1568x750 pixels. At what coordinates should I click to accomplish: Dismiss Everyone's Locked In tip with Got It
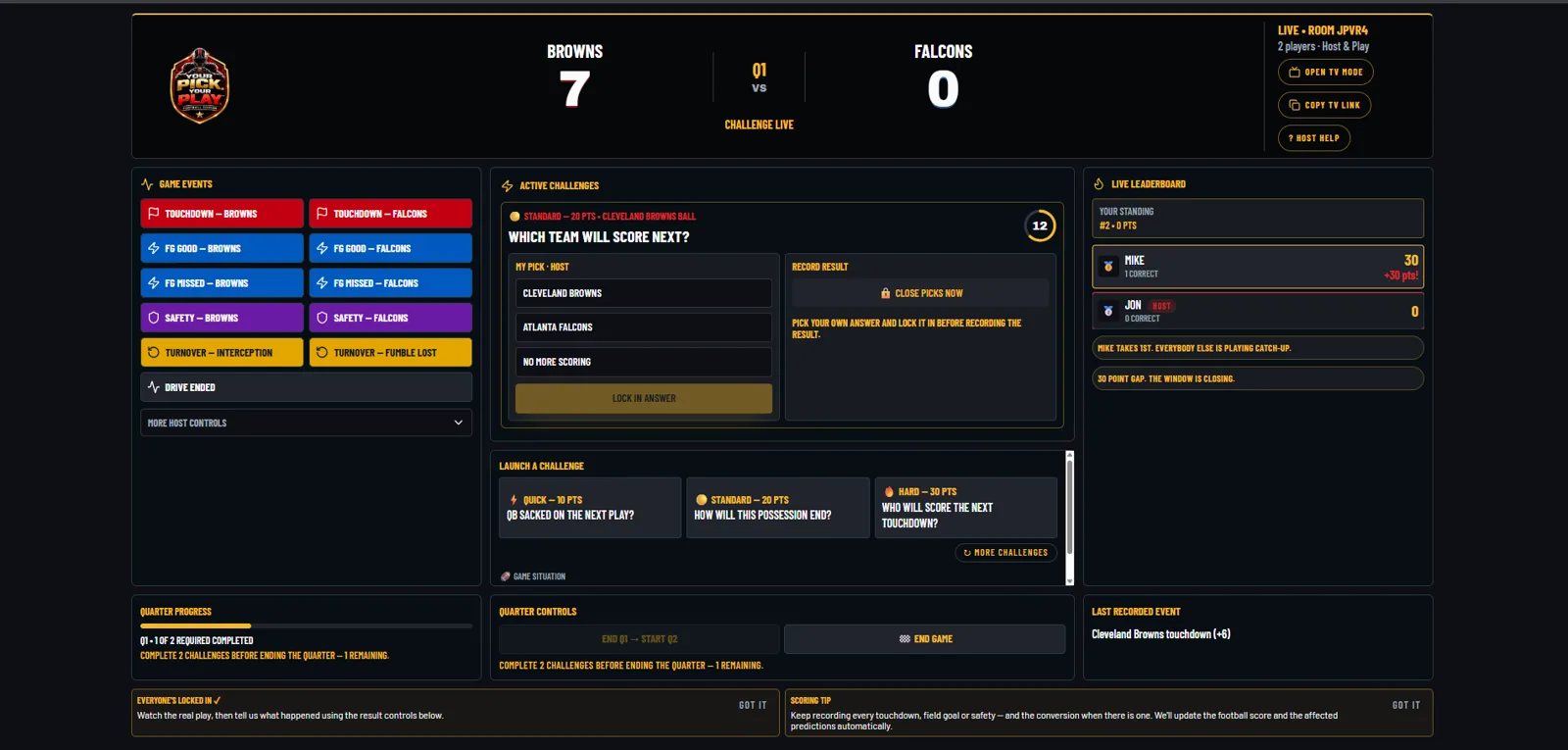pyautogui.click(x=753, y=705)
